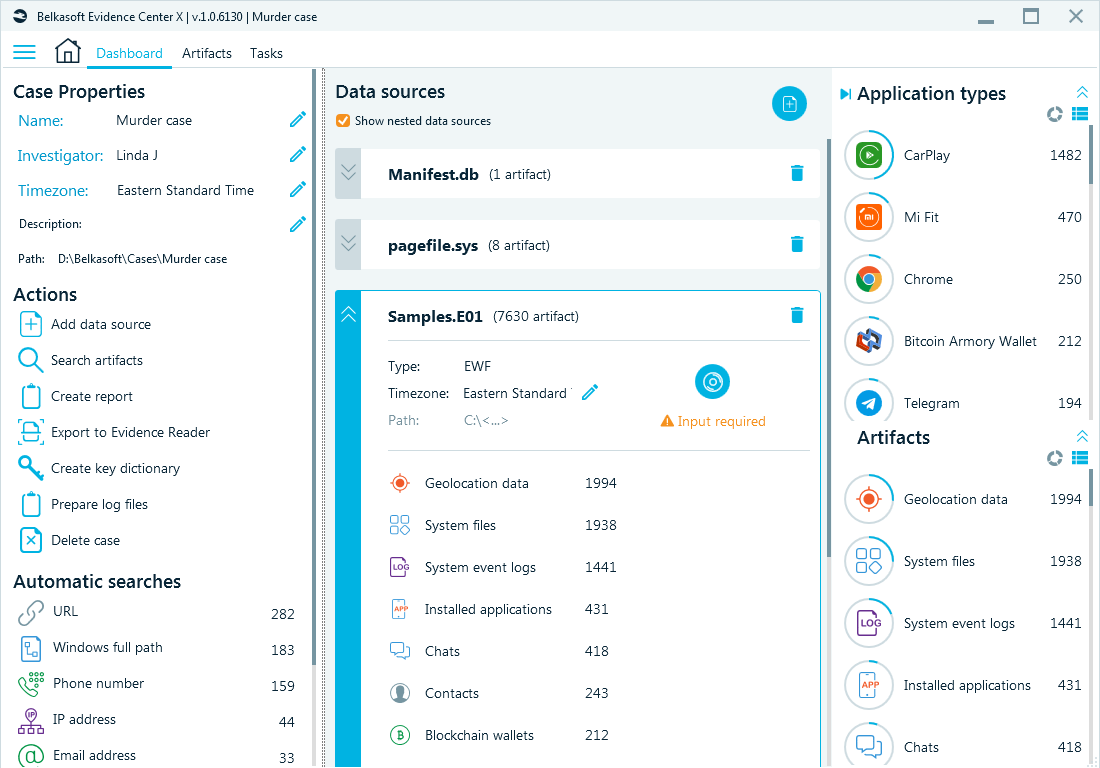Open Search artifacts action
The image size is (1100, 768).
81,361
